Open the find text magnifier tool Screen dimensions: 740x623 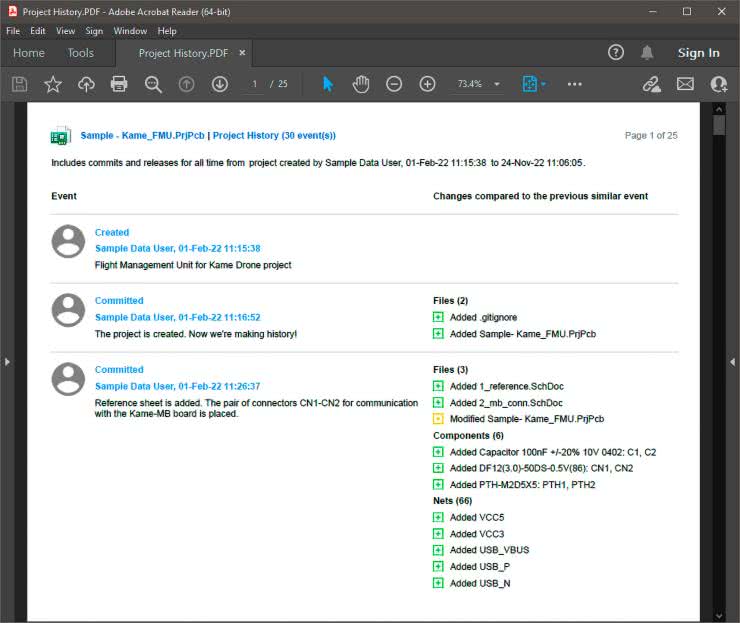click(153, 84)
